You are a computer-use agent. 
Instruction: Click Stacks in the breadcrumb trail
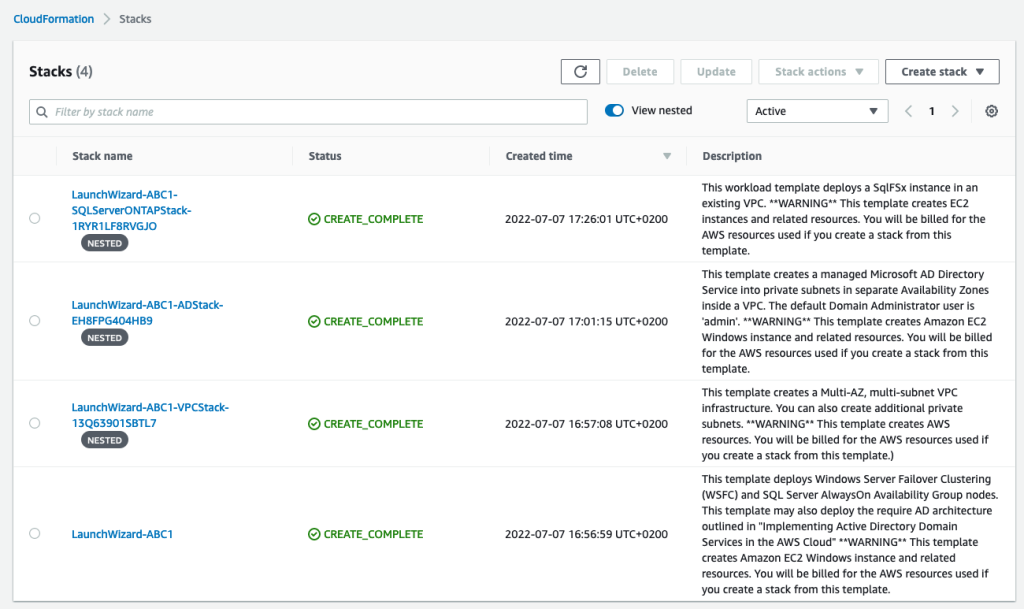coord(135,18)
